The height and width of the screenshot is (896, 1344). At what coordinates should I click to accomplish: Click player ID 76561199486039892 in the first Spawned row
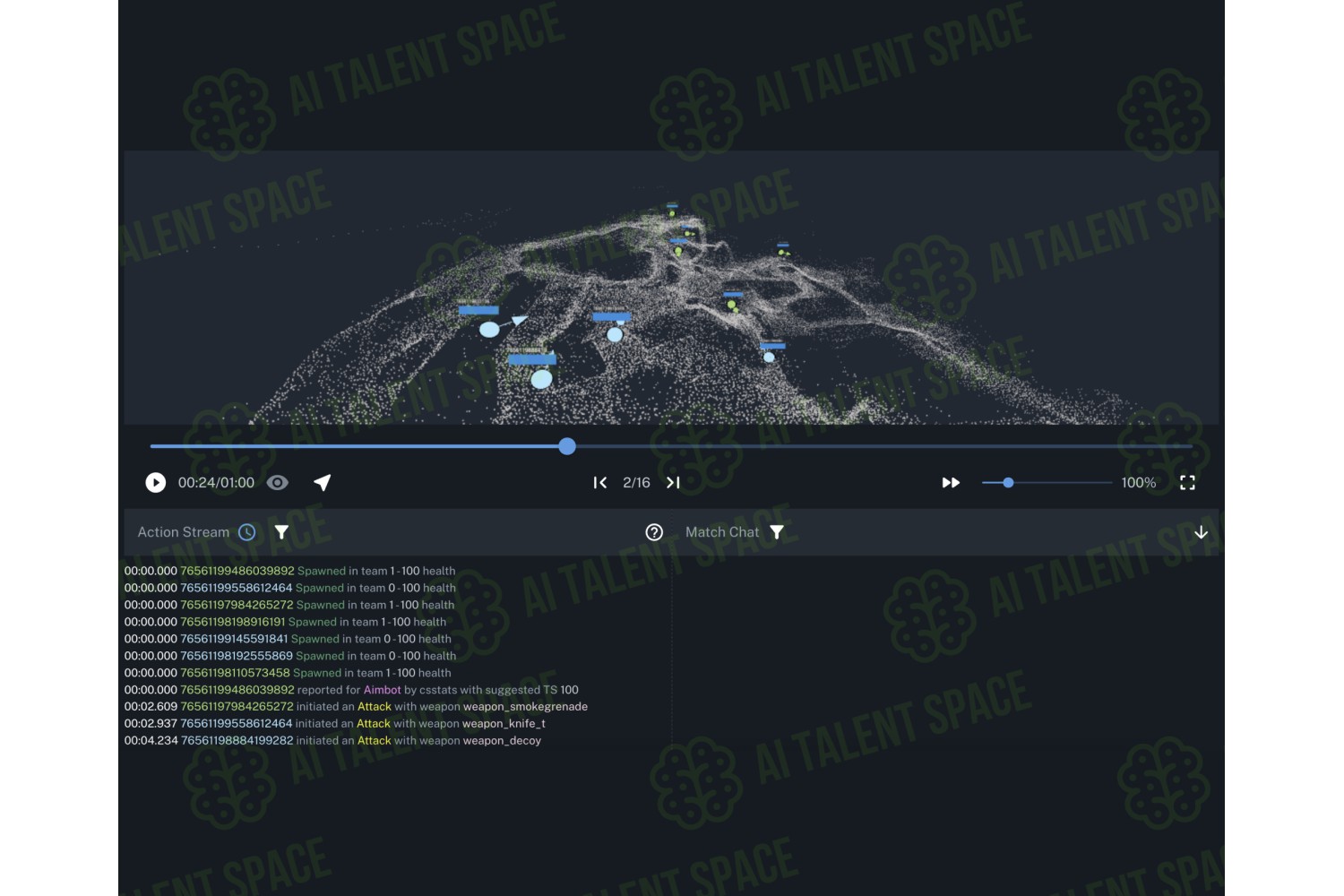(x=237, y=571)
